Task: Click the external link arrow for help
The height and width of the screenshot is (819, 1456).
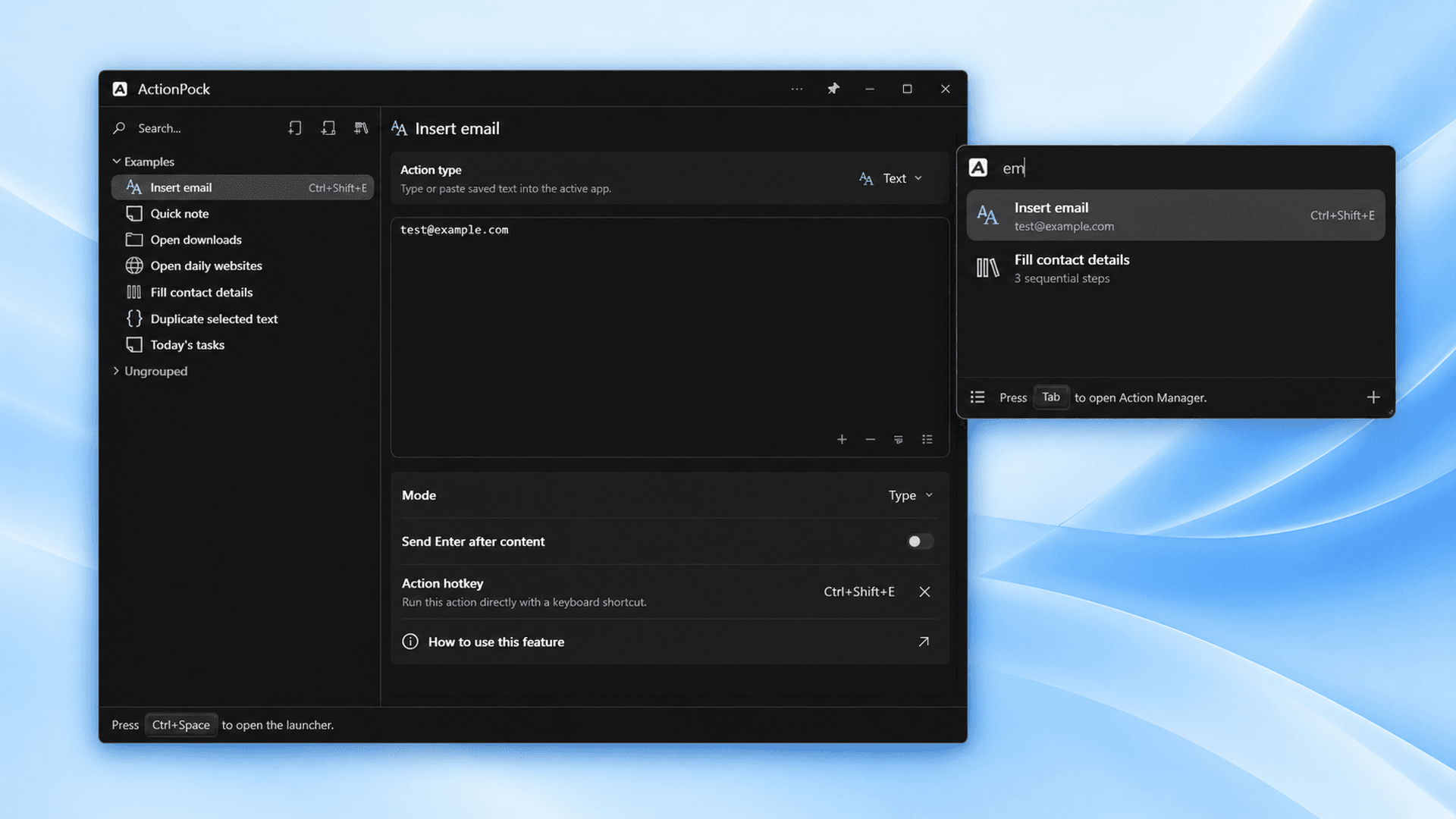Action: [924, 642]
